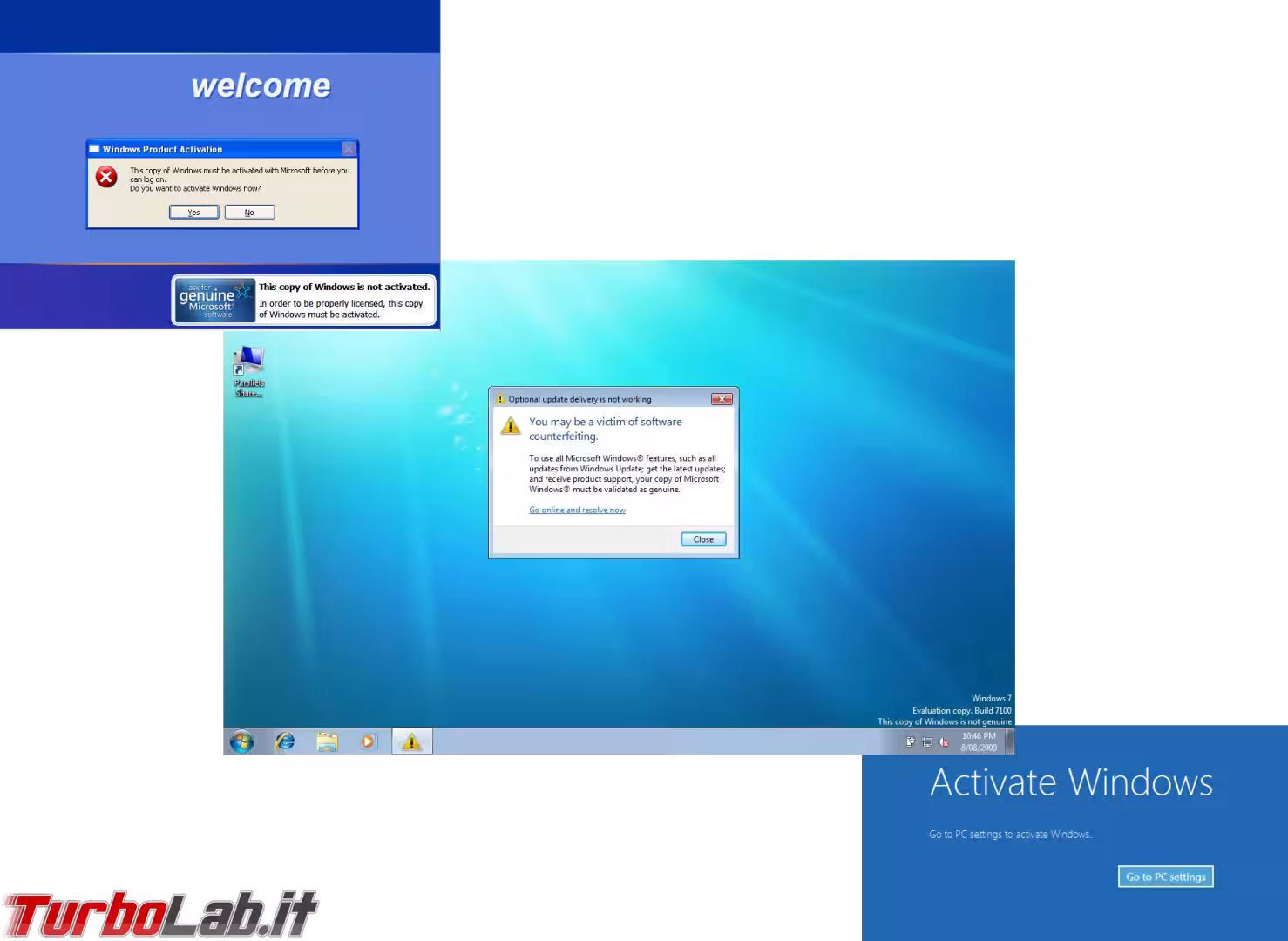
Task: Click the 'Go to PC settings' button
Action: 1165,877
